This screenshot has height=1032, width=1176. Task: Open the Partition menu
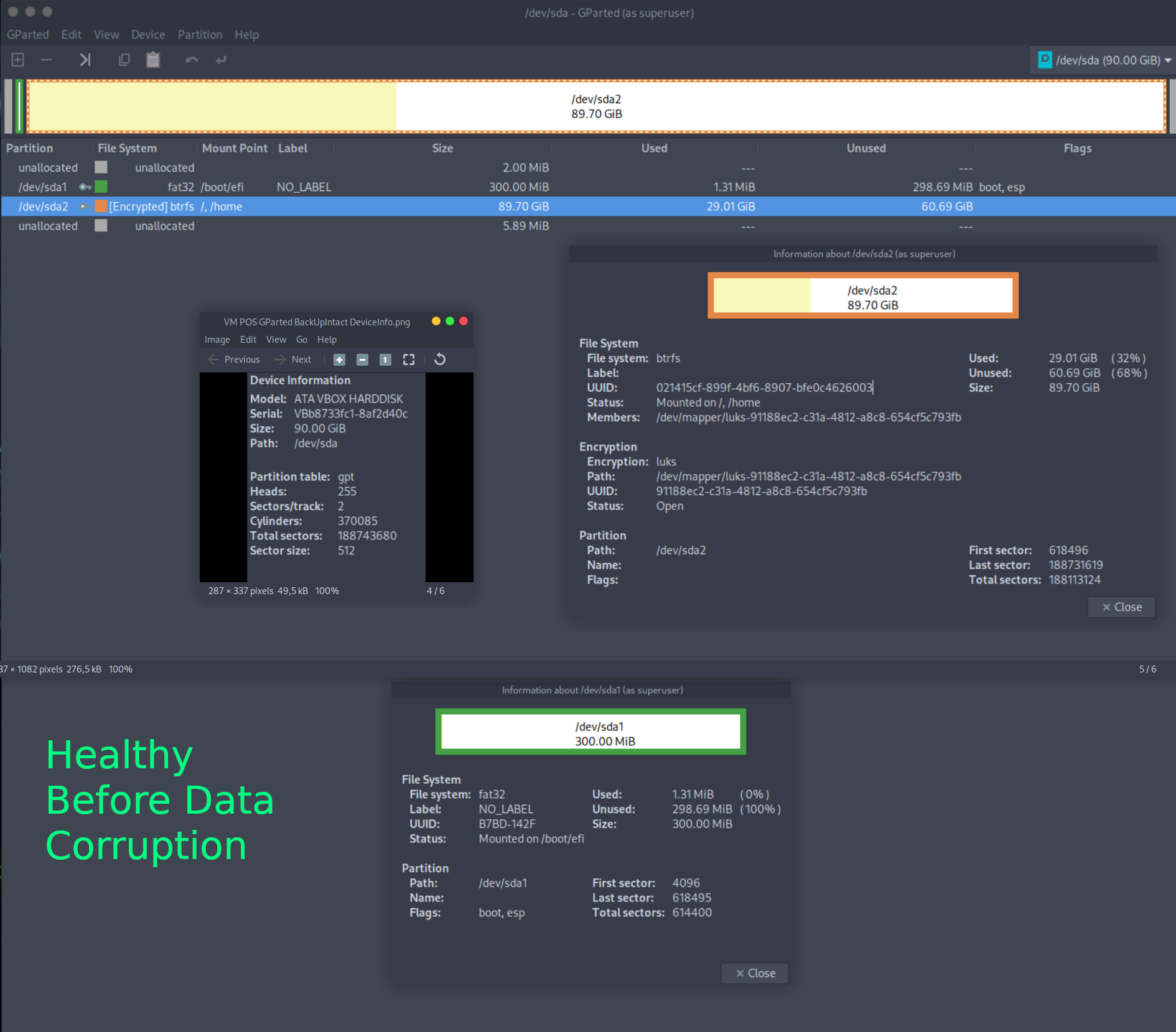[x=200, y=35]
